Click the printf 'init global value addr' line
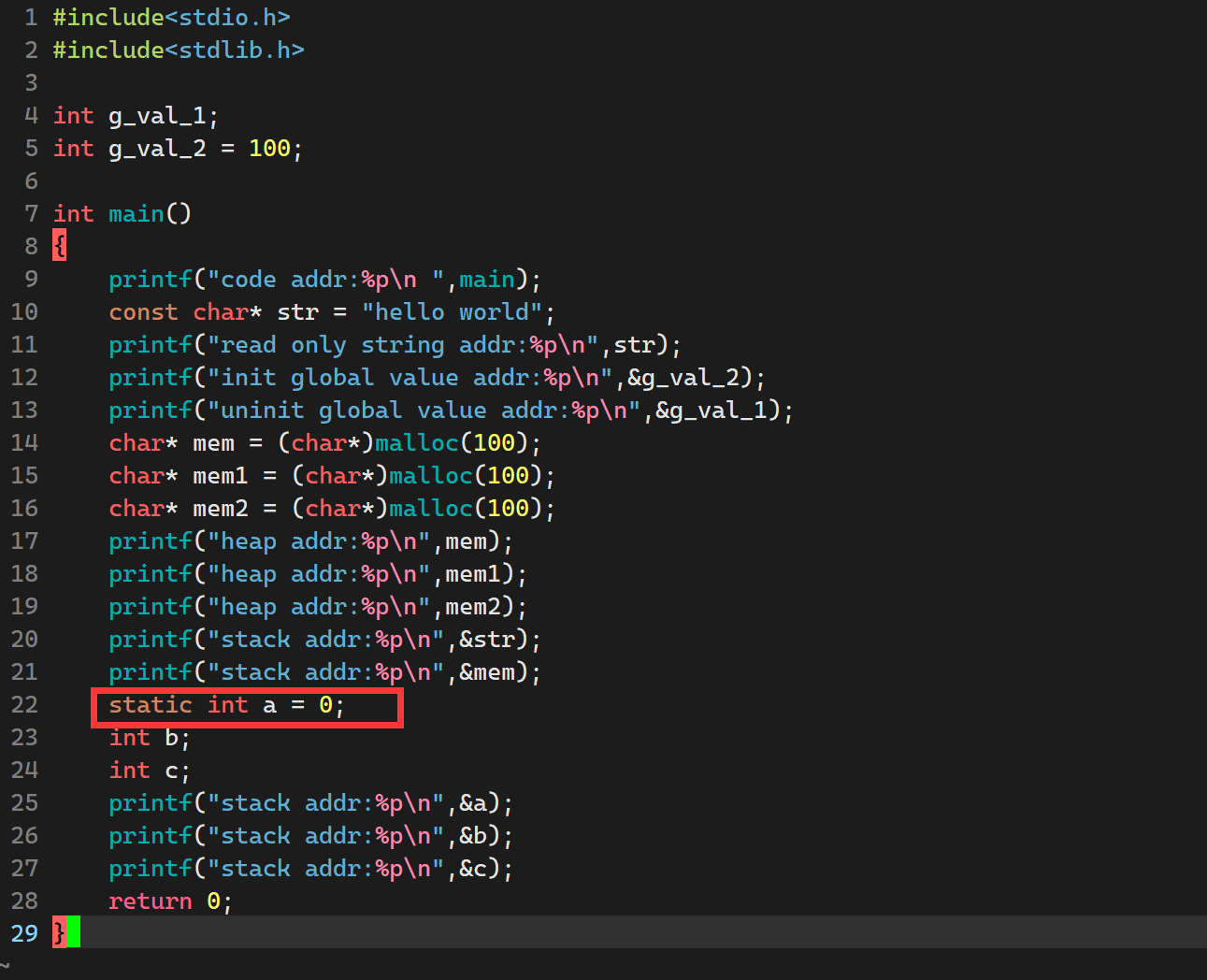 (x=437, y=378)
